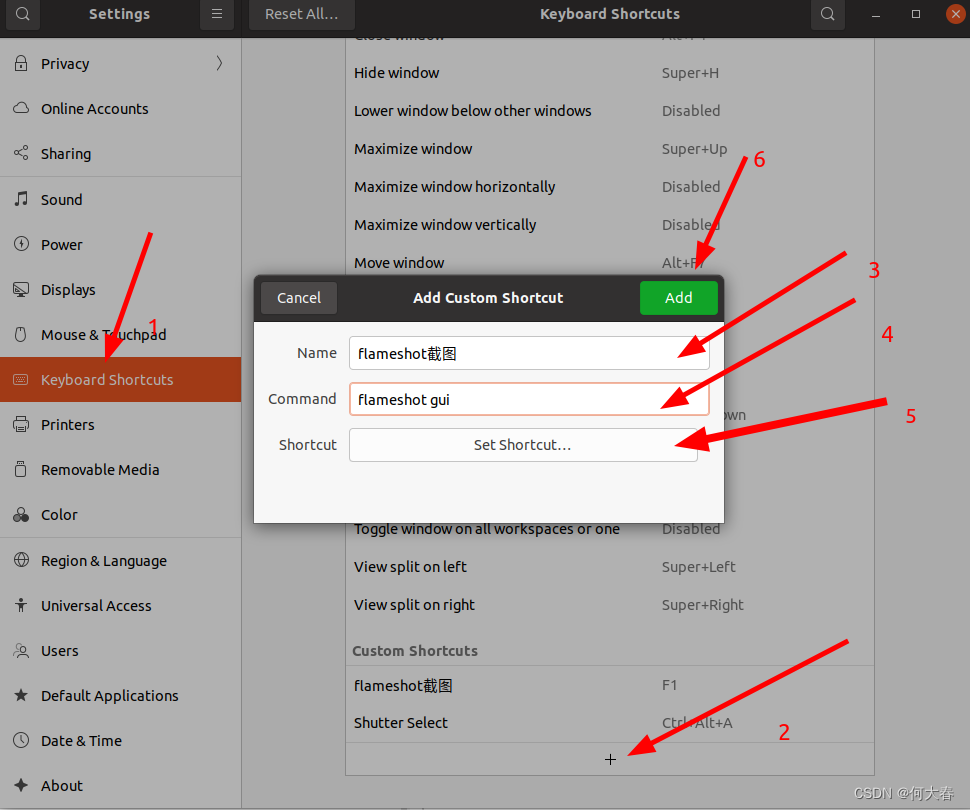The image size is (970, 810).
Task: Click the Power icon
Action: [21, 244]
